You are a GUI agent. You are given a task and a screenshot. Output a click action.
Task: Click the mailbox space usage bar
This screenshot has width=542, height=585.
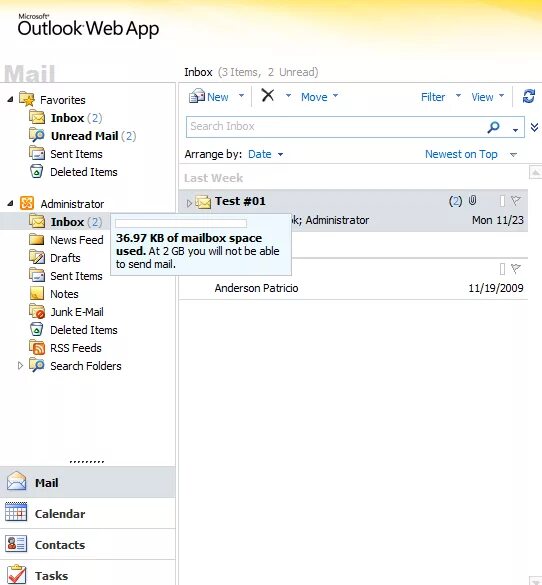point(181,223)
